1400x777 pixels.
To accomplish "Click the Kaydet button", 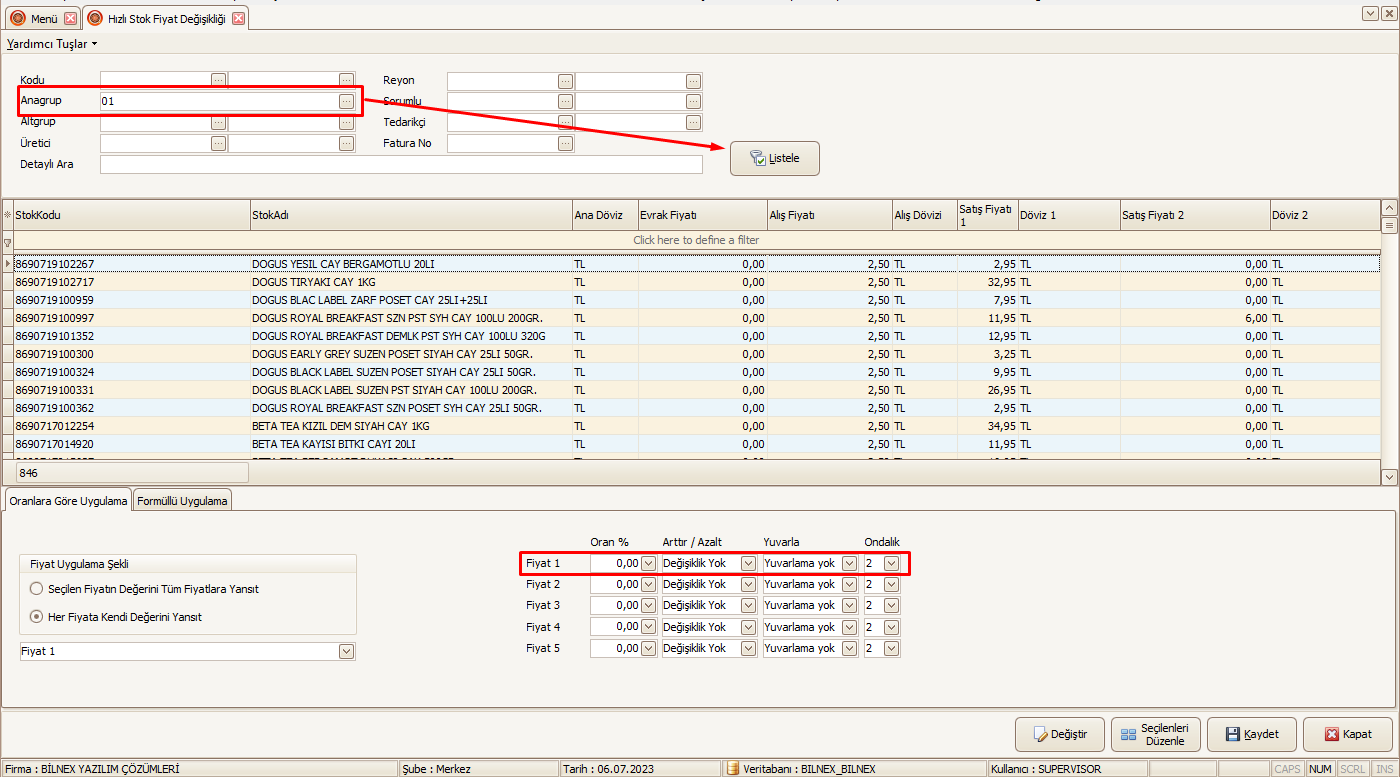I will 1252,734.
